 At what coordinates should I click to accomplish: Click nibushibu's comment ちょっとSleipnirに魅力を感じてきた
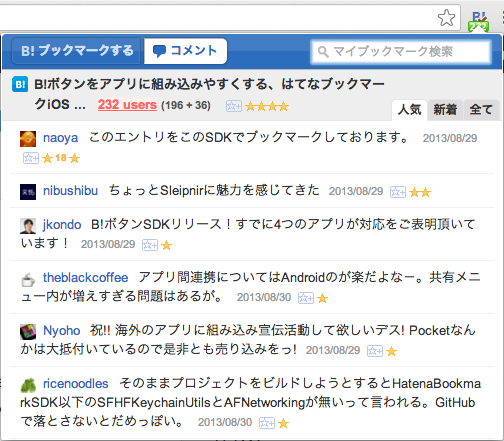(214, 191)
